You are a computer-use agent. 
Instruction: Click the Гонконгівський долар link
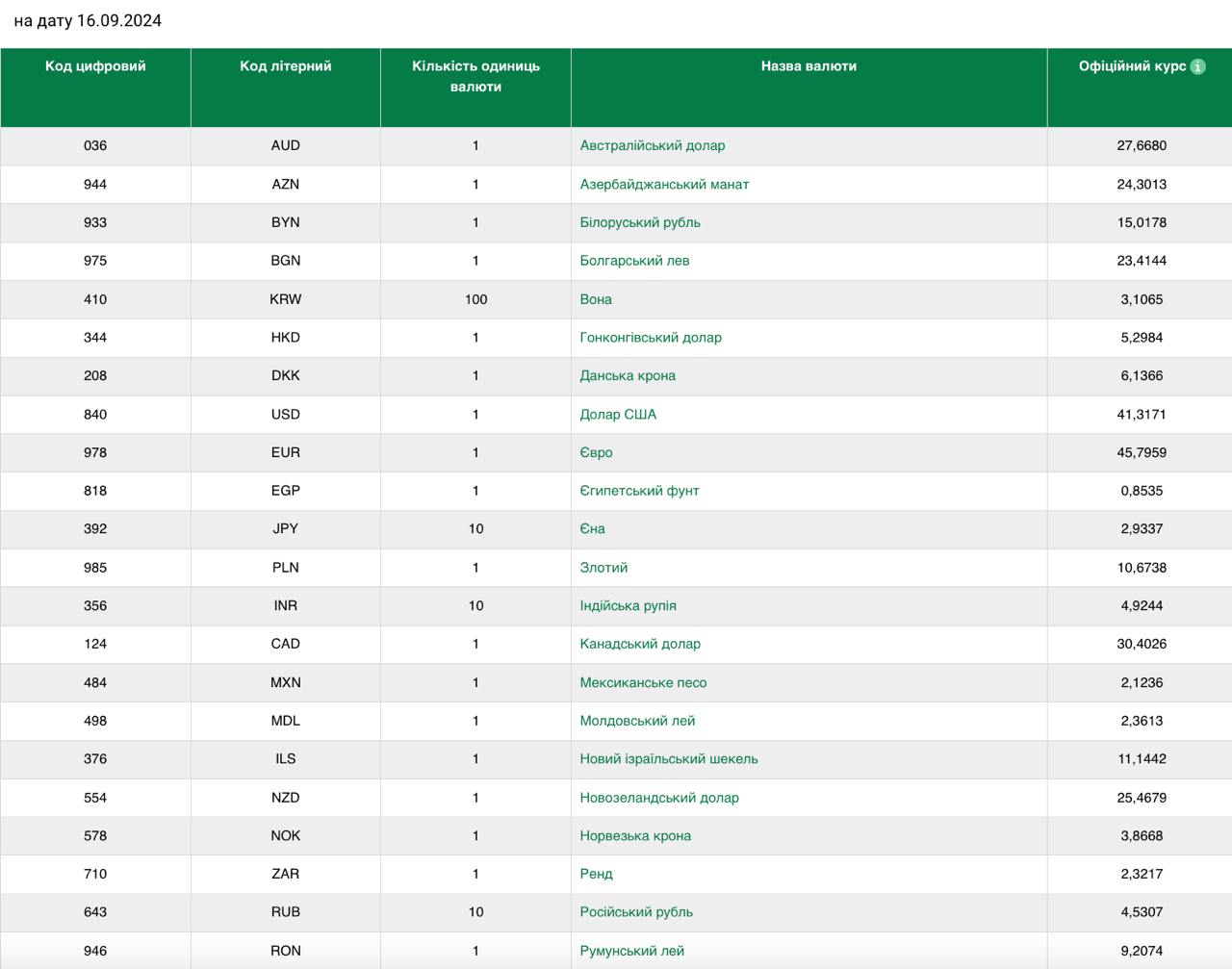650,338
